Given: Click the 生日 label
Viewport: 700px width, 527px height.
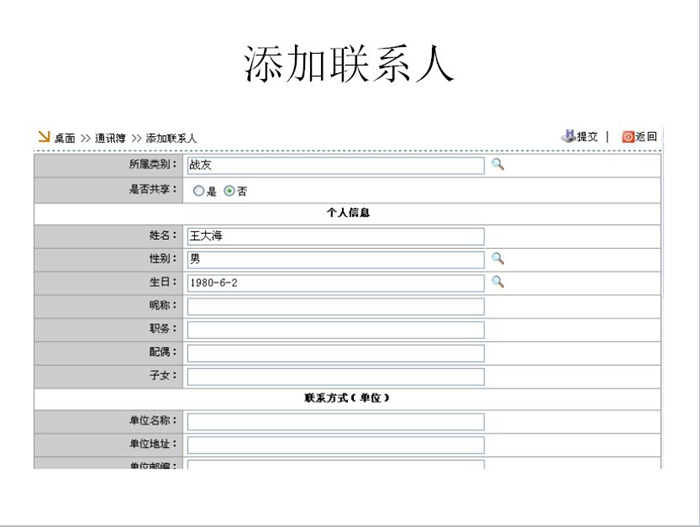Looking at the screenshot, I should [163, 282].
